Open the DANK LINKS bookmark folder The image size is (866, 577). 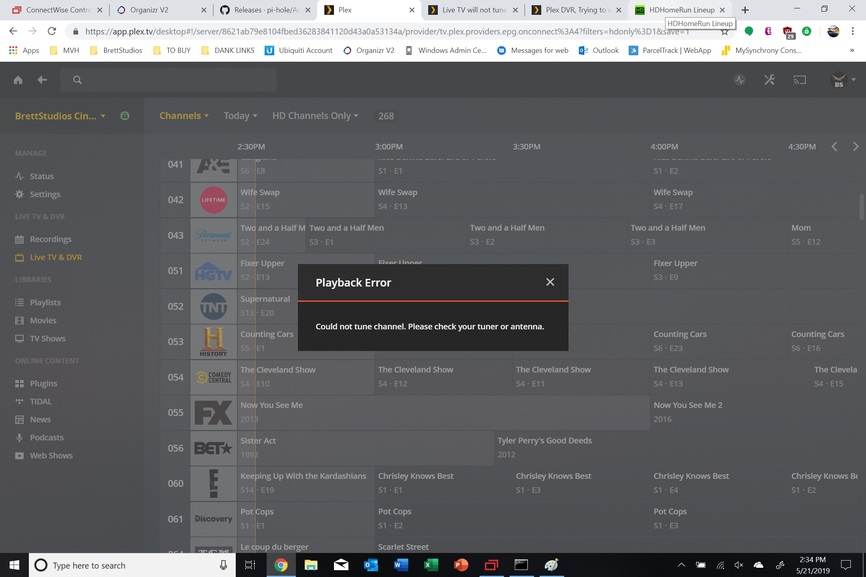[228, 50]
